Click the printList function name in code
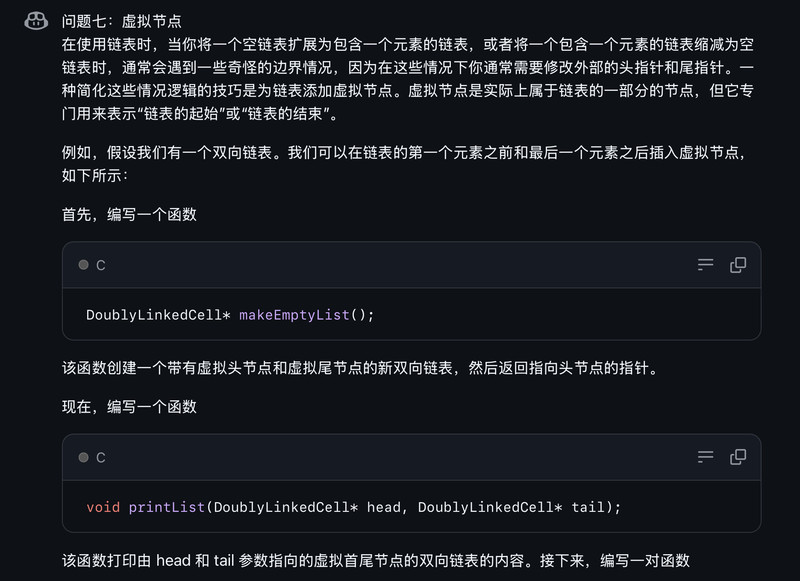Viewport: 800px width, 581px height. tap(167, 507)
